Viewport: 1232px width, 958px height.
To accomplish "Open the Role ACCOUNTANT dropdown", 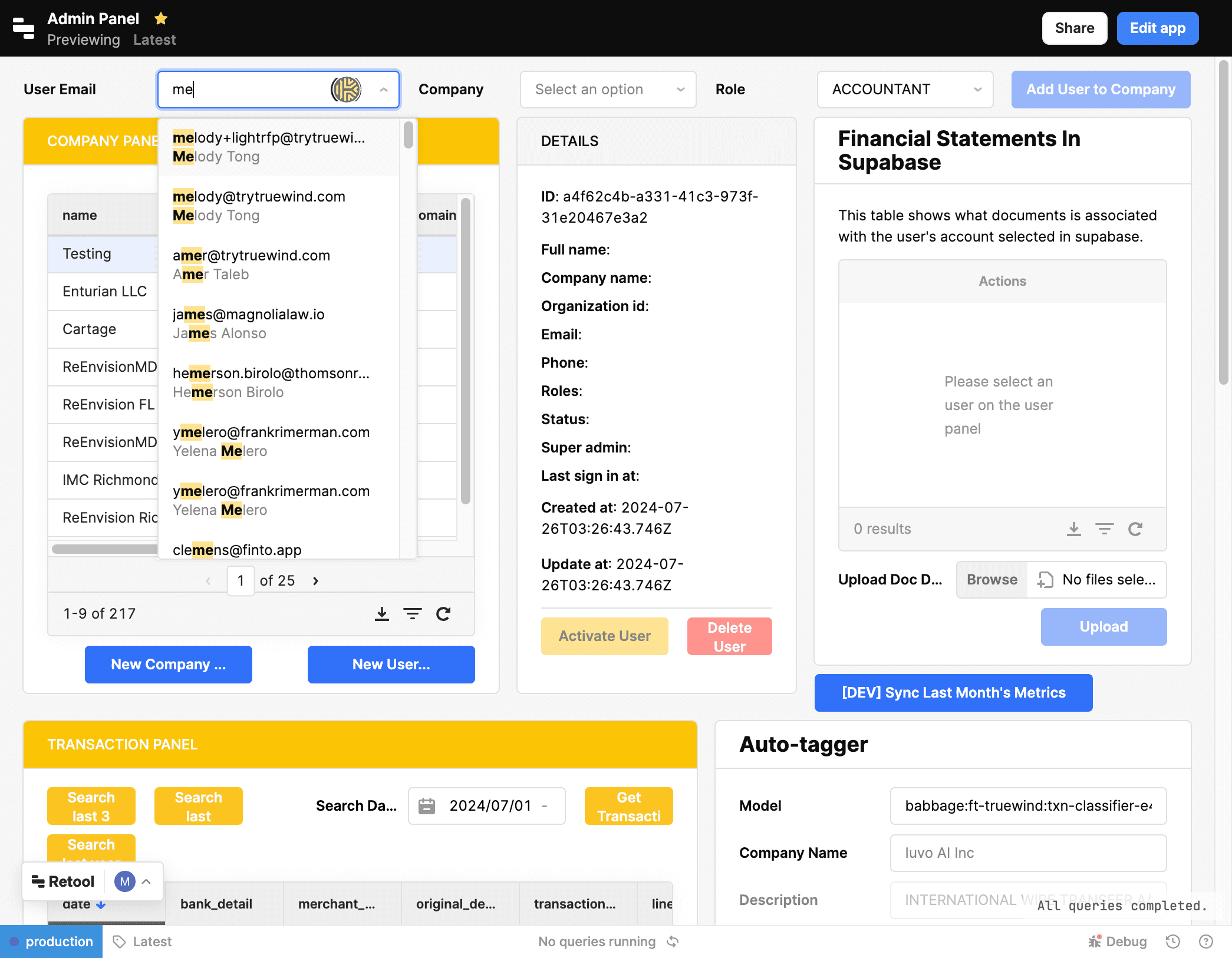I will pyautogui.click(x=904, y=89).
